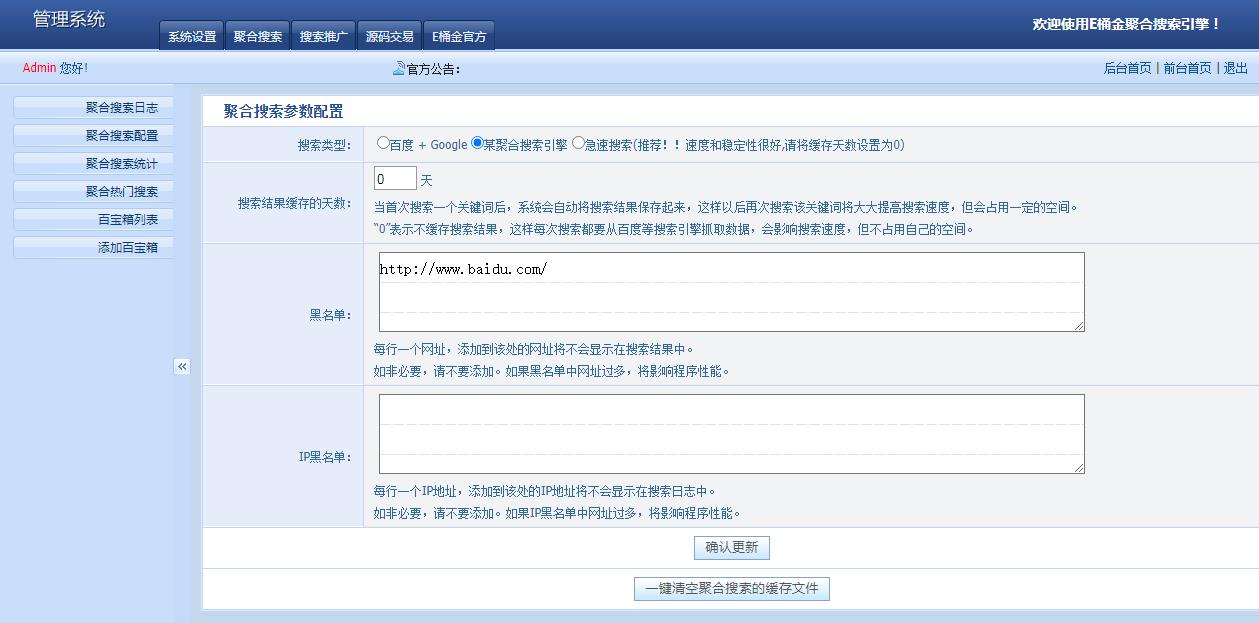Select 聚合搜索配置 in the sidebar
Image resolution: width=1259 pixels, height=623 pixels.
[93, 136]
